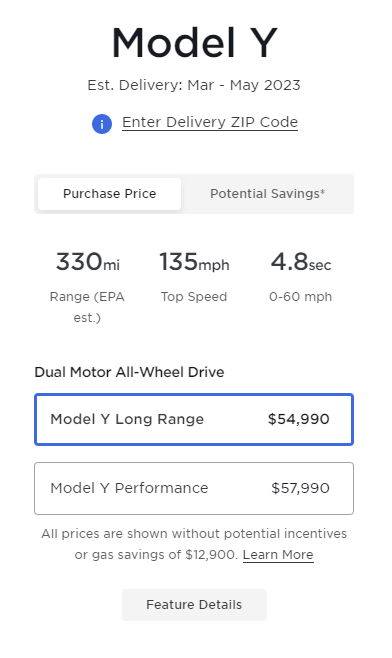
Task: Open the Enter Delivery ZIP Code link
Action: [210, 122]
